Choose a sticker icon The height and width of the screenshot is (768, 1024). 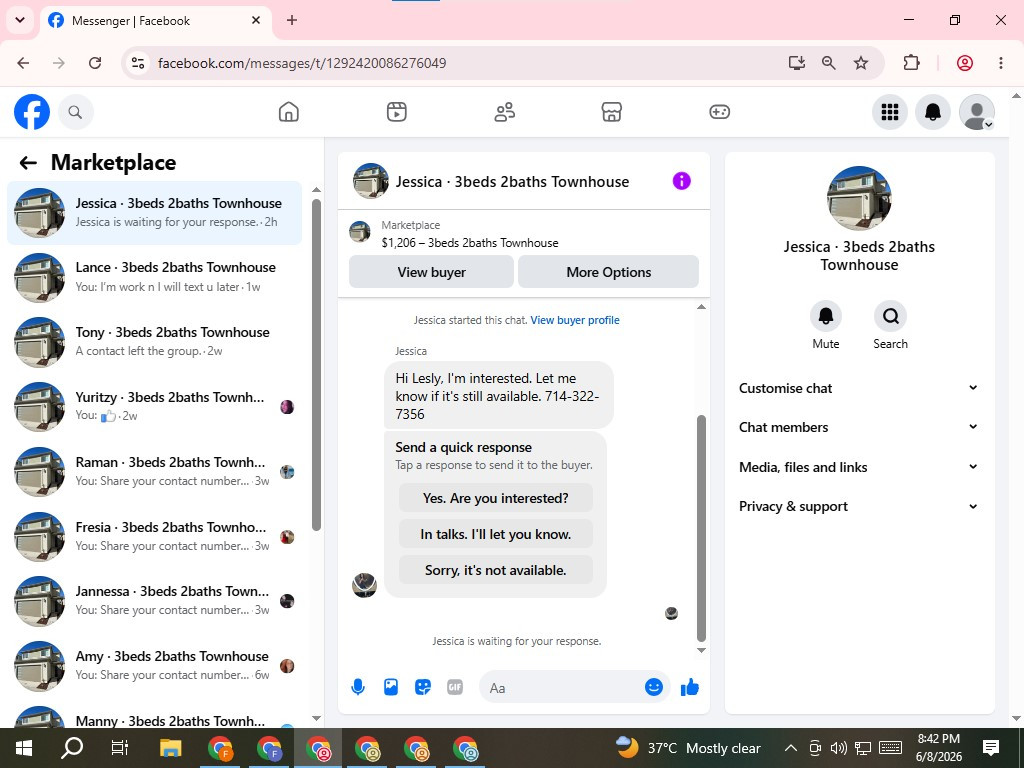pyautogui.click(x=423, y=687)
